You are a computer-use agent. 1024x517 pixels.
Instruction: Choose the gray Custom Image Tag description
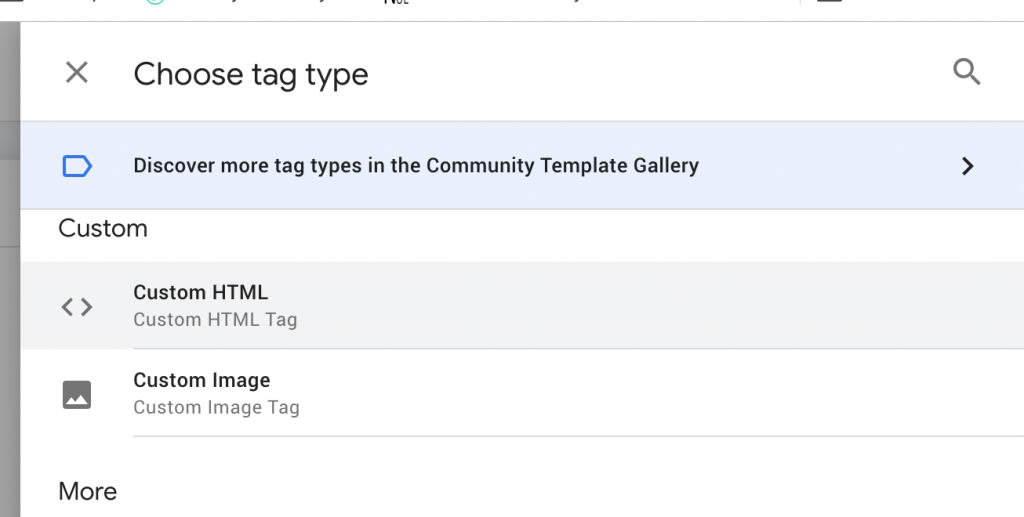(216, 407)
